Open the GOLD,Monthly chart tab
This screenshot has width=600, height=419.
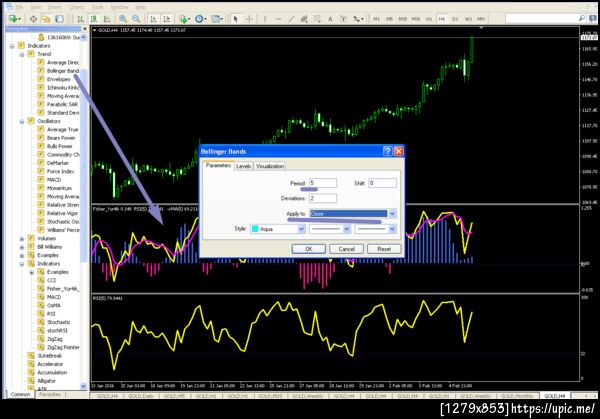click(517, 396)
